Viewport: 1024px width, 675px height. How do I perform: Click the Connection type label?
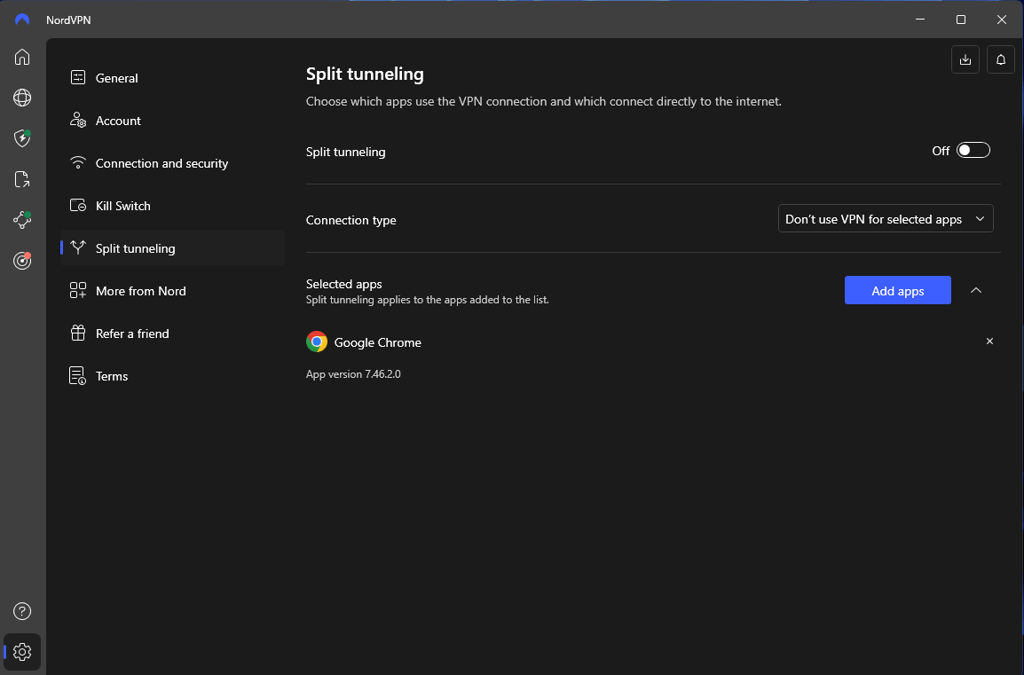pyautogui.click(x=351, y=220)
